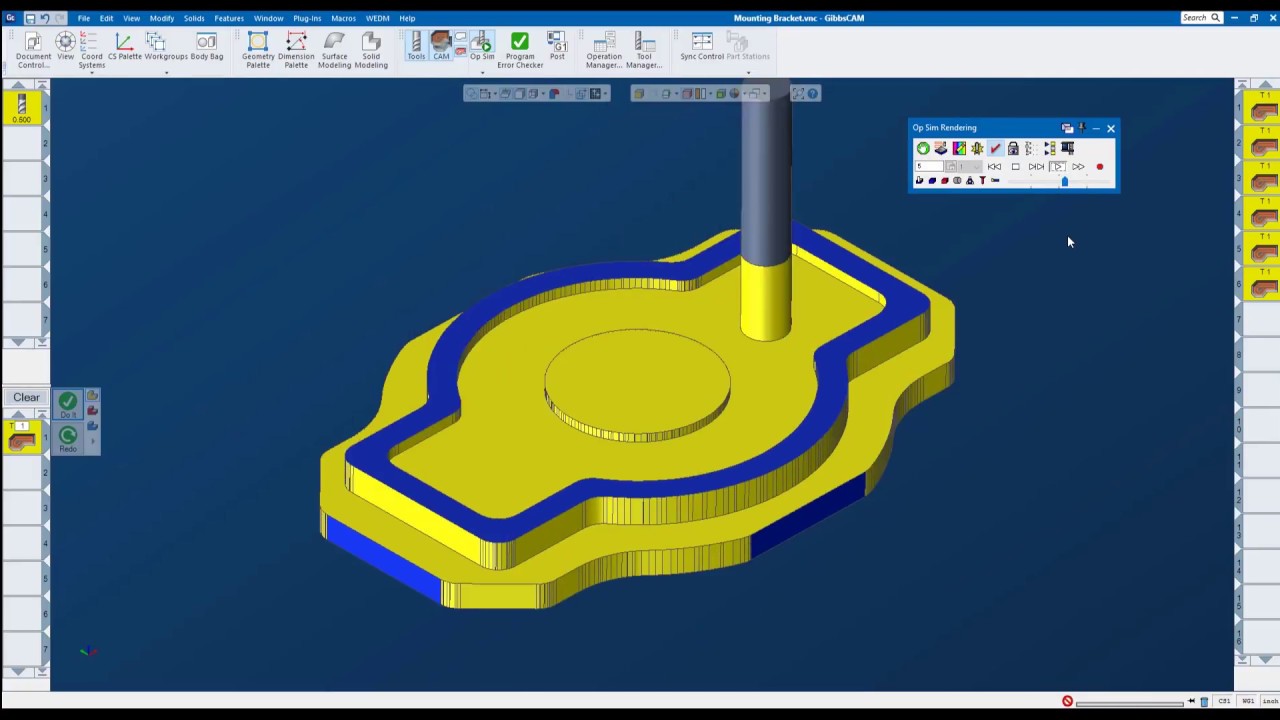Open the File menu
Screen dimensions: 1280x720
pyautogui.click(x=84, y=18)
